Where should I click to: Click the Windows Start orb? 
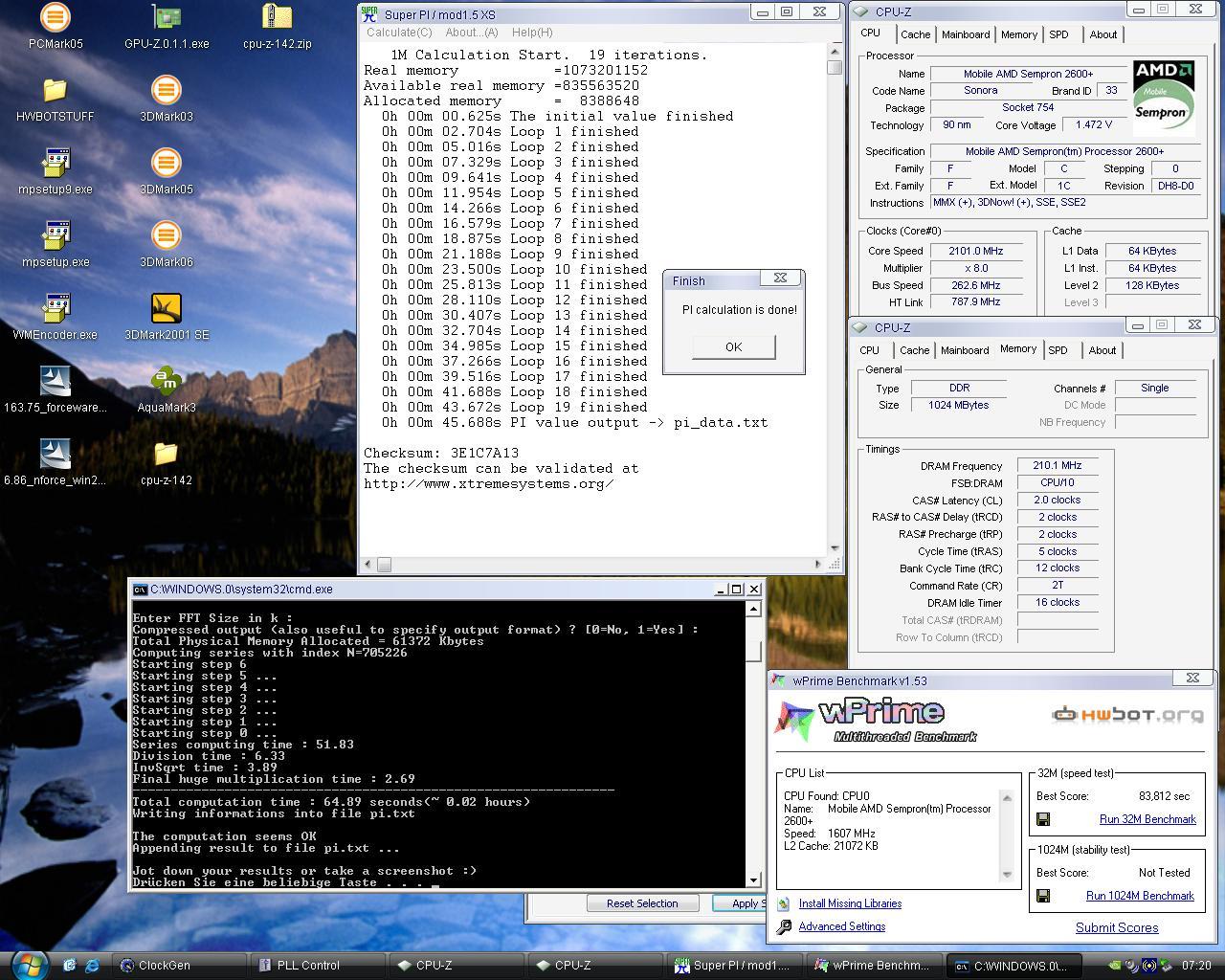pyautogui.click(x=29, y=964)
